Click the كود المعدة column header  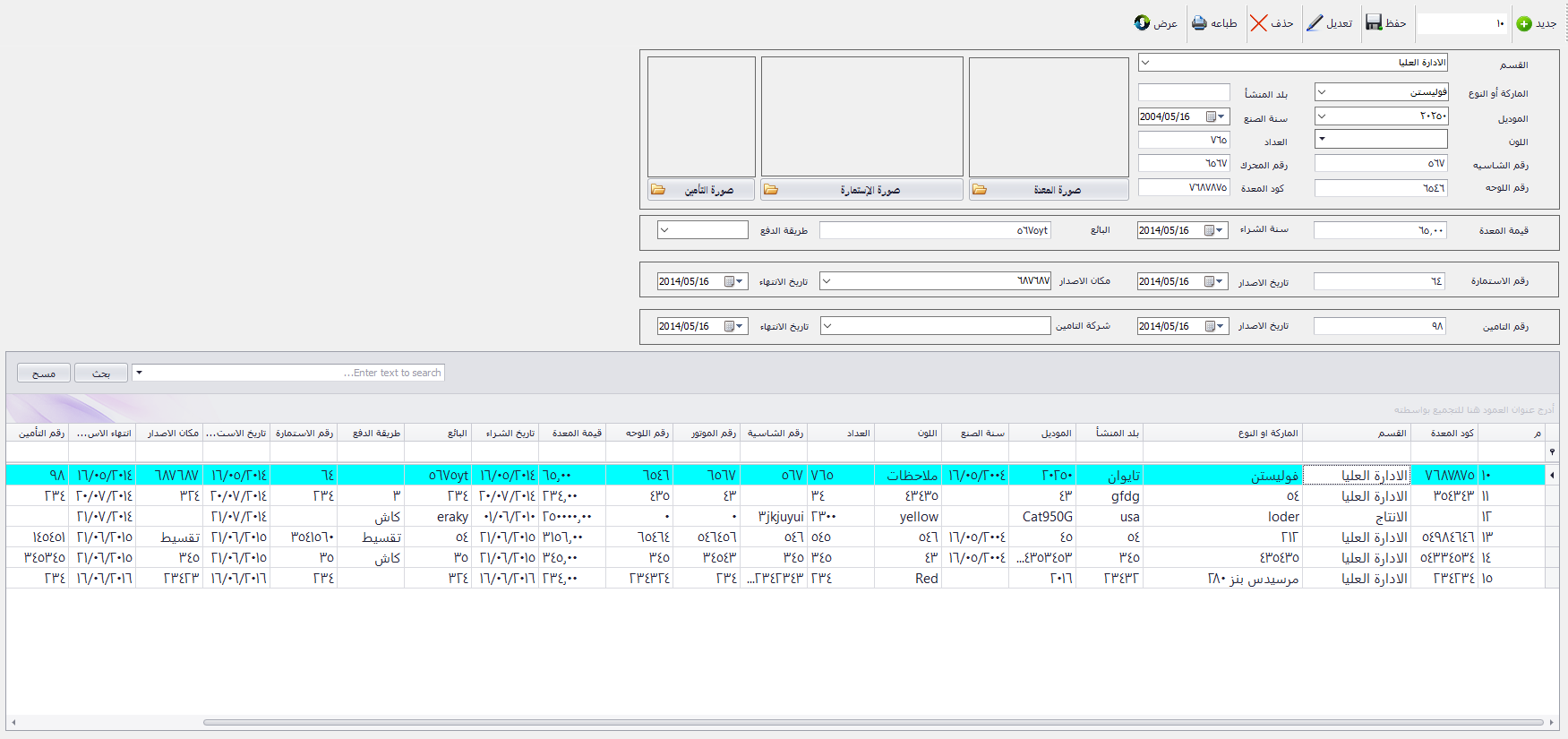(x=1451, y=433)
